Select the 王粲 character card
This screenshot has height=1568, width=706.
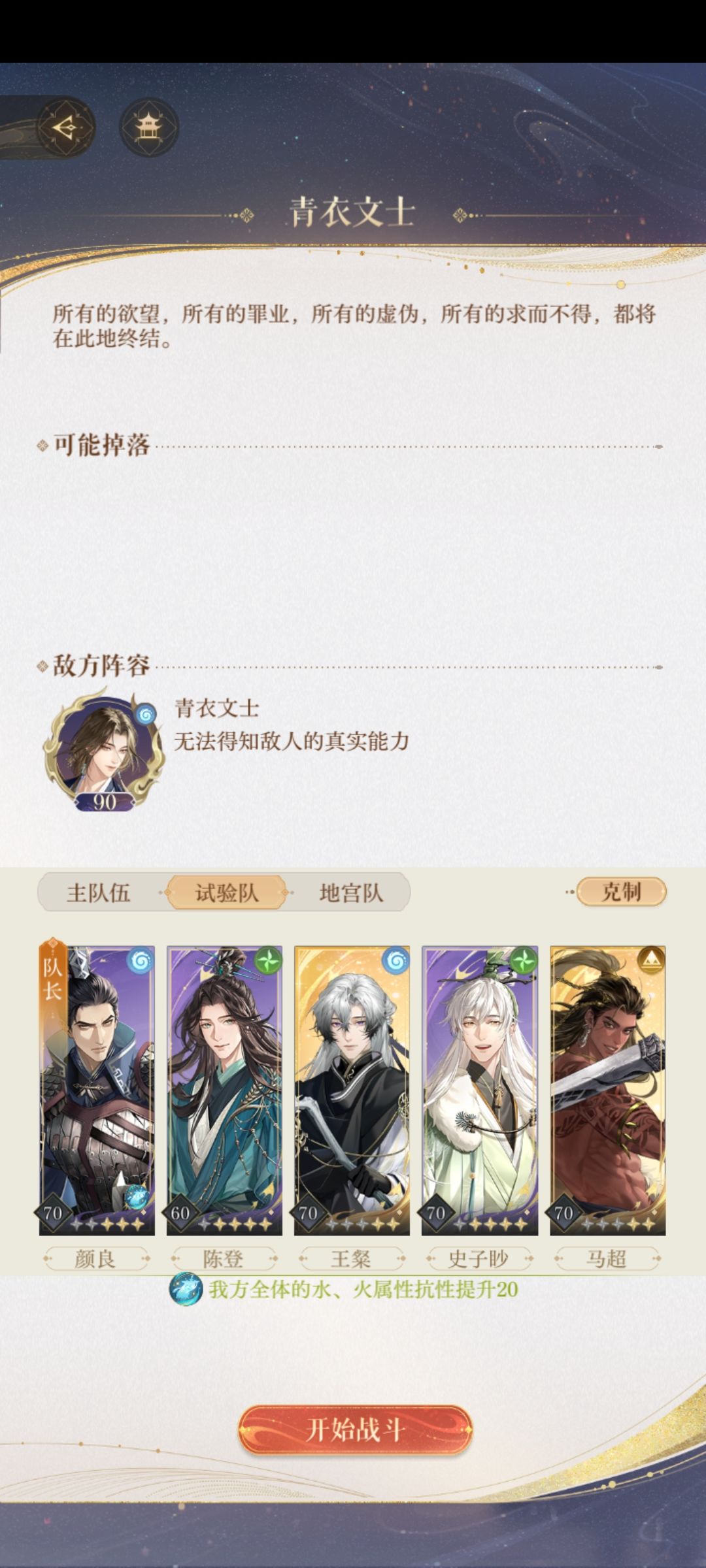(x=352, y=1090)
